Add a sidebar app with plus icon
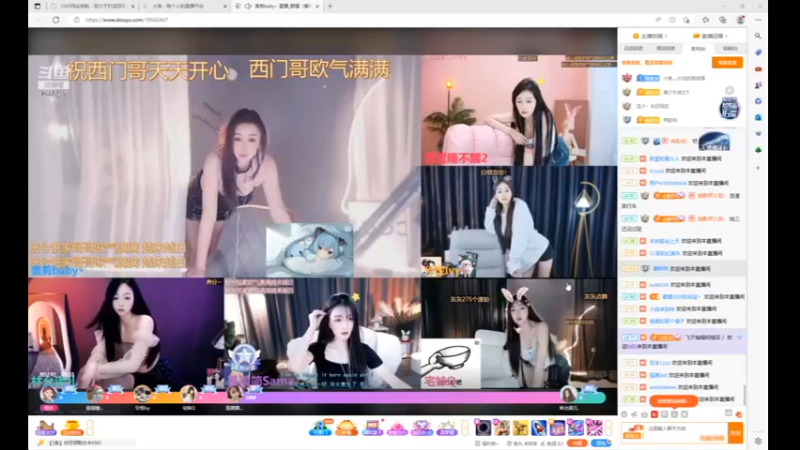Screen dimensions: 800x450 pyautogui.click(x=758, y=167)
